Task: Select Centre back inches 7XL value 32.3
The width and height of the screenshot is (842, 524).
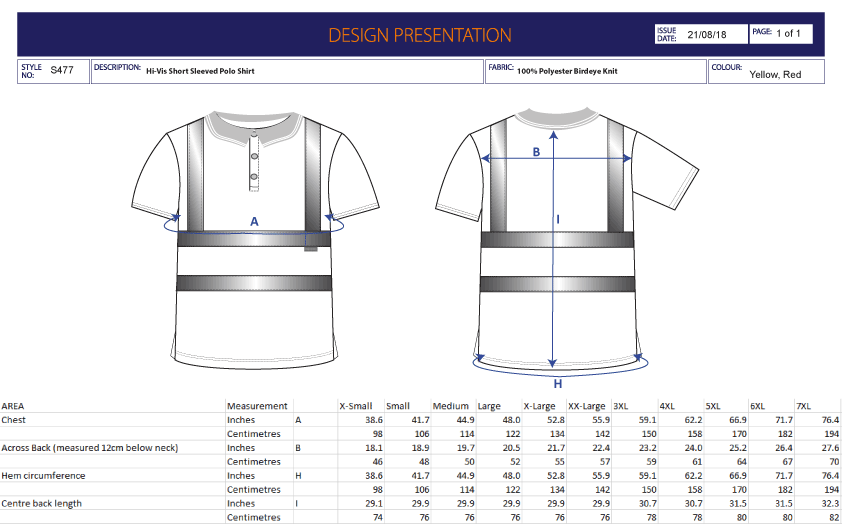Action: [x=830, y=504]
